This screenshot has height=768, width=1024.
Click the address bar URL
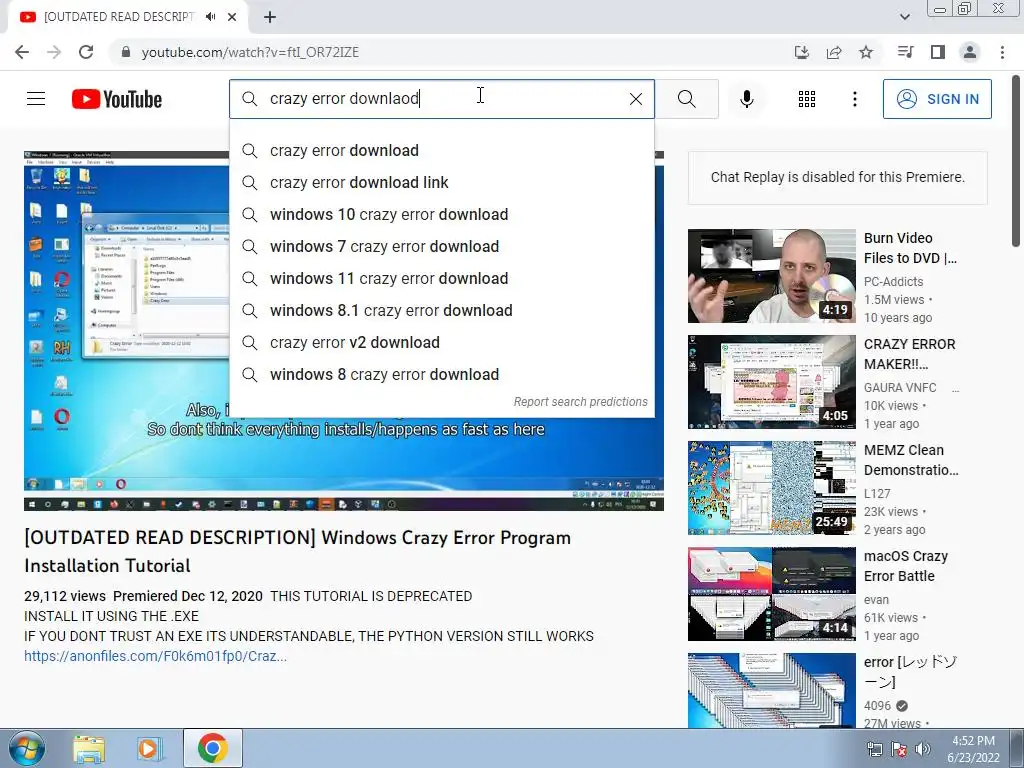pyautogui.click(x=250, y=52)
